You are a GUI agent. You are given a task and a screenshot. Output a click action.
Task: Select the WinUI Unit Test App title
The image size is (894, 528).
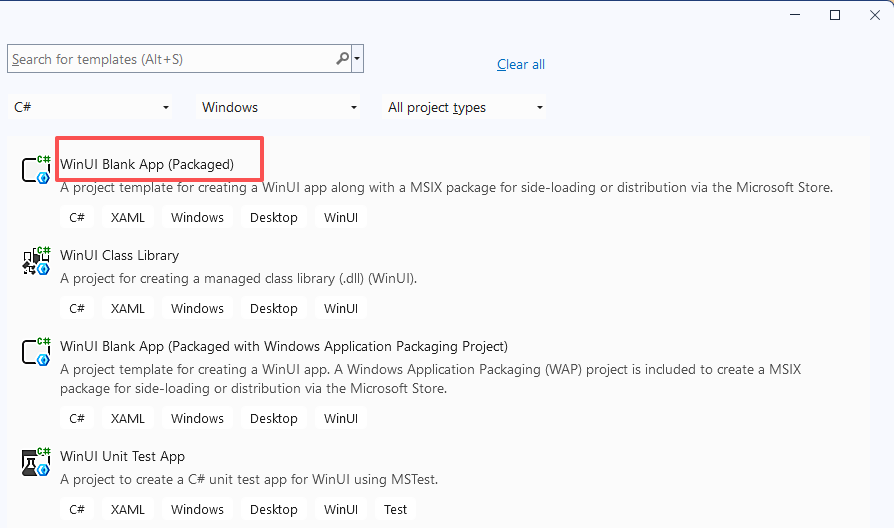[x=122, y=456]
